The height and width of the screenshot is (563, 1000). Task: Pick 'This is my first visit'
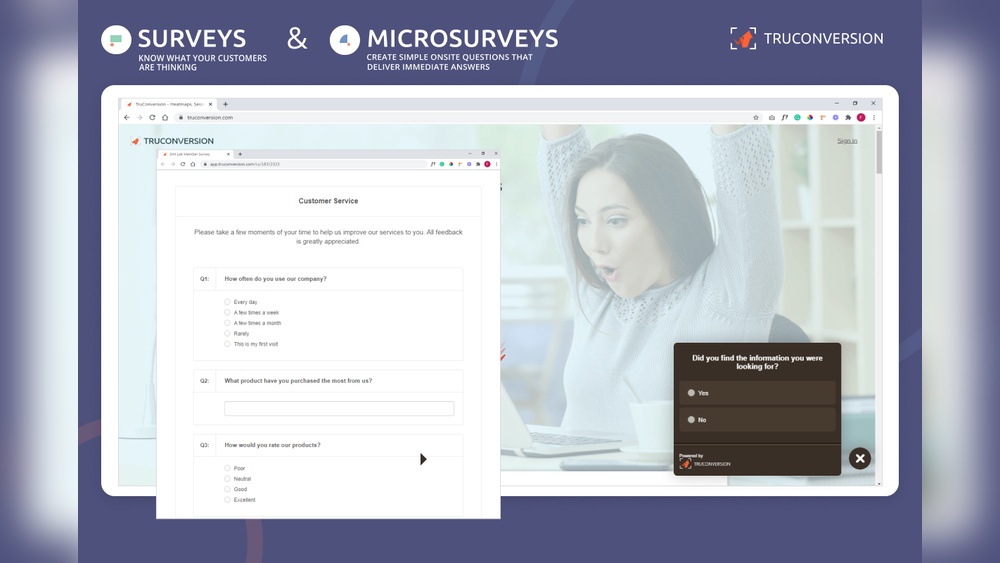click(x=227, y=344)
